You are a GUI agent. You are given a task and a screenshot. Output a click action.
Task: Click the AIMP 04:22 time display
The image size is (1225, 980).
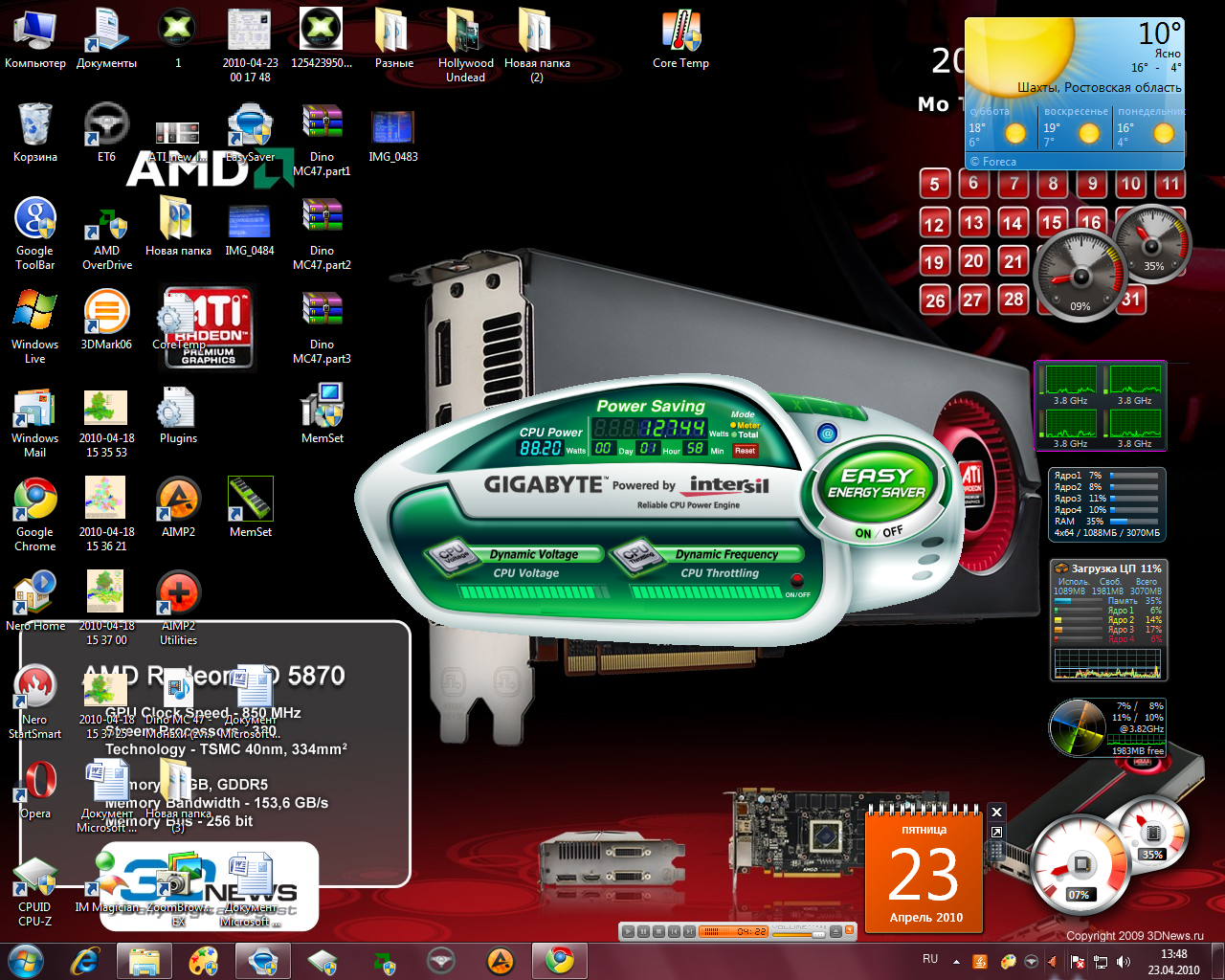[750, 931]
